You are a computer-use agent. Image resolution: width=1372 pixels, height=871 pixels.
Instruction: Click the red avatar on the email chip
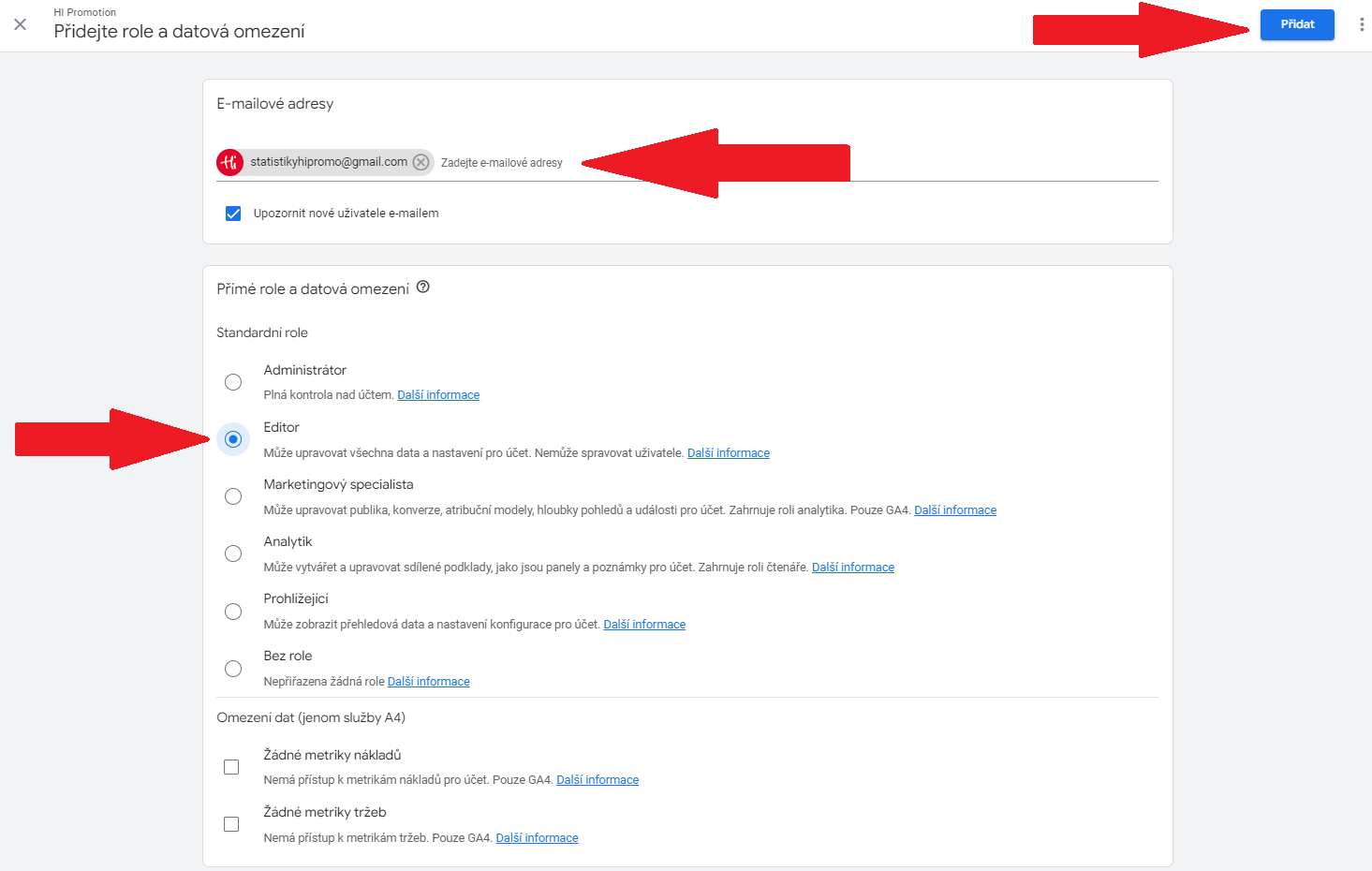coord(230,162)
